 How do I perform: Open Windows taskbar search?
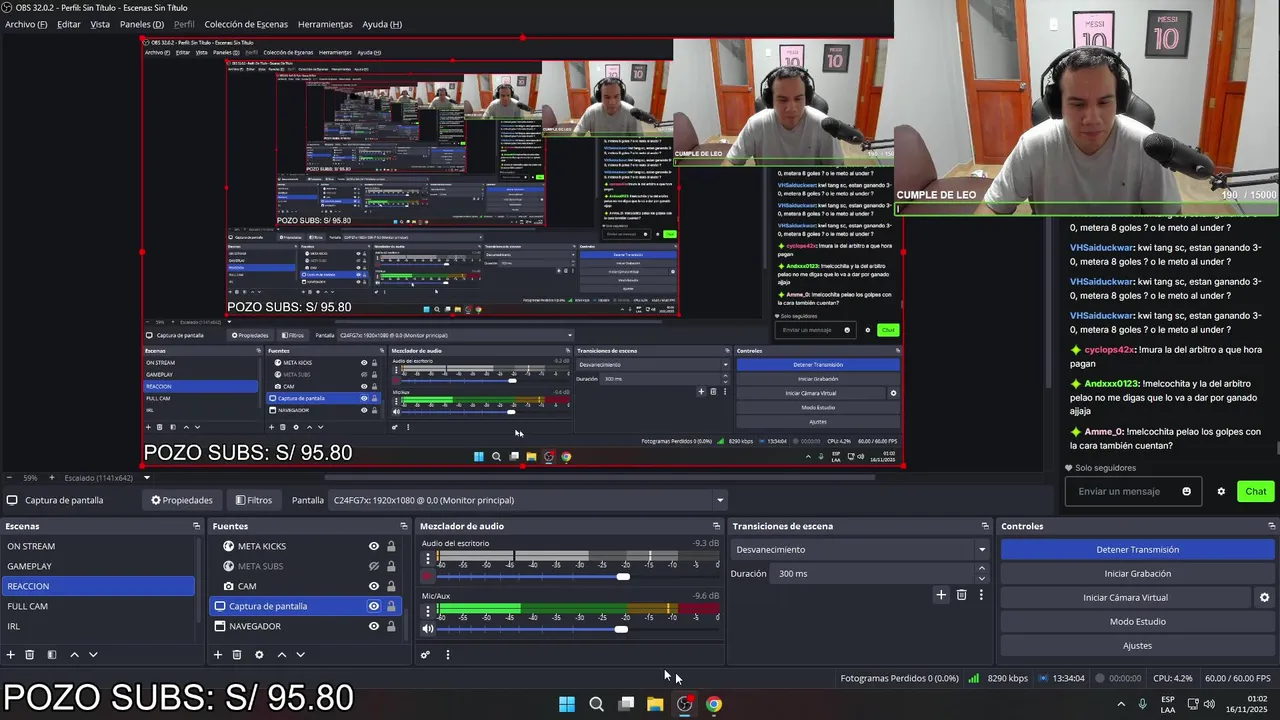596,704
